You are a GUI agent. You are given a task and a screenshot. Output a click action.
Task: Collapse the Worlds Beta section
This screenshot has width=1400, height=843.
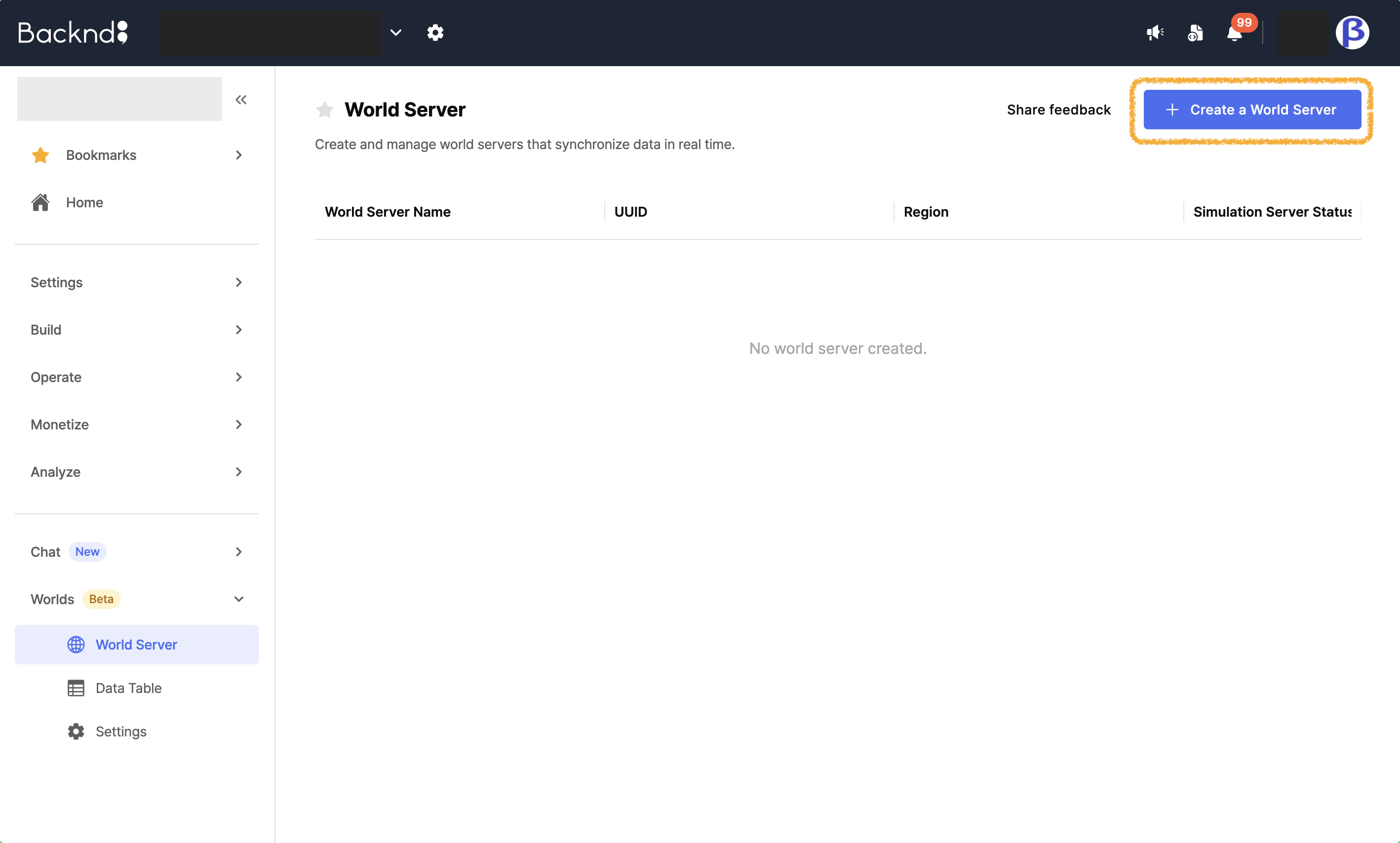tap(239, 599)
